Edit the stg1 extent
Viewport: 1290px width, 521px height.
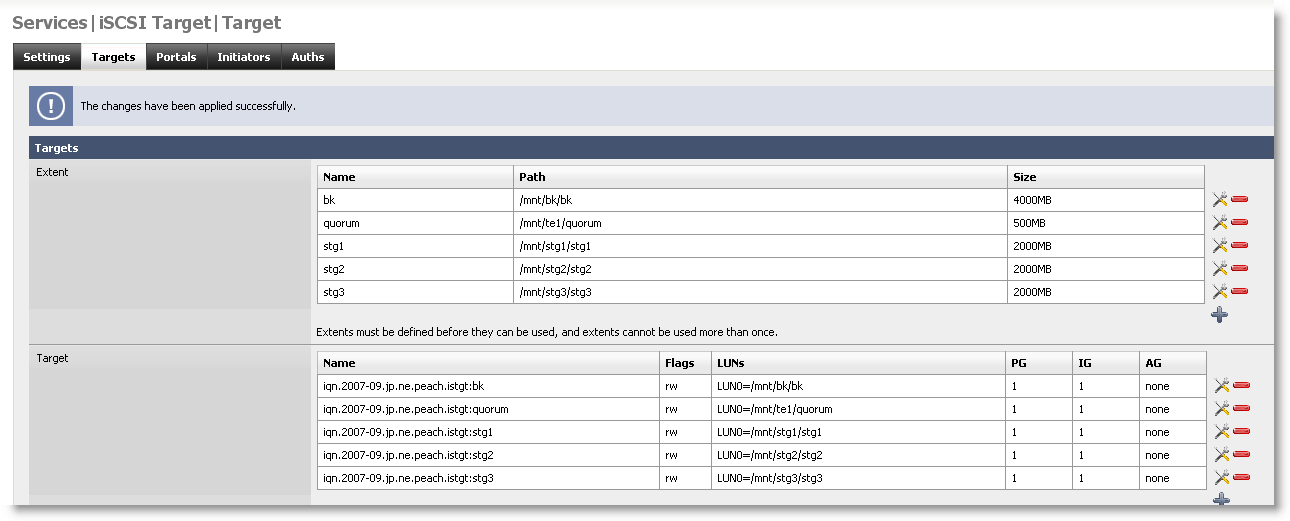coord(1220,246)
